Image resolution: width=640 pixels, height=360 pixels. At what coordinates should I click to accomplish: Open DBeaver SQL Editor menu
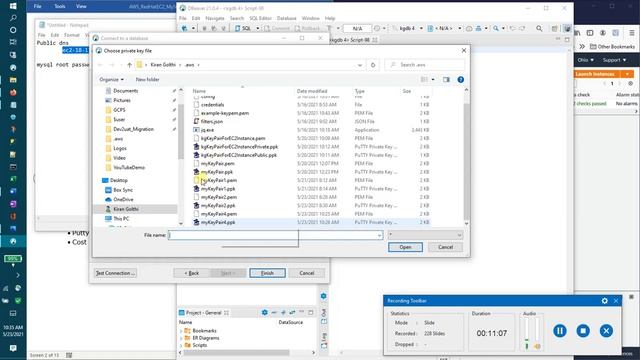(x=260, y=18)
